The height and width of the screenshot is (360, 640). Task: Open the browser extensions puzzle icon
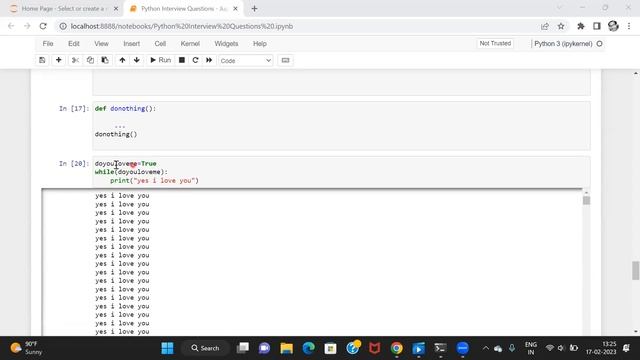[580, 26]
